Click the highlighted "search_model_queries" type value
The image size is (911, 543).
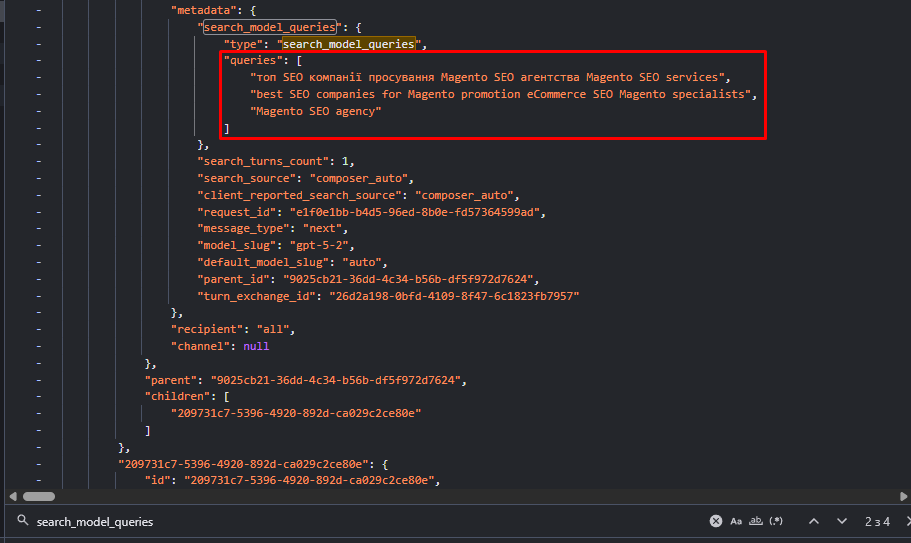(348, 44)
